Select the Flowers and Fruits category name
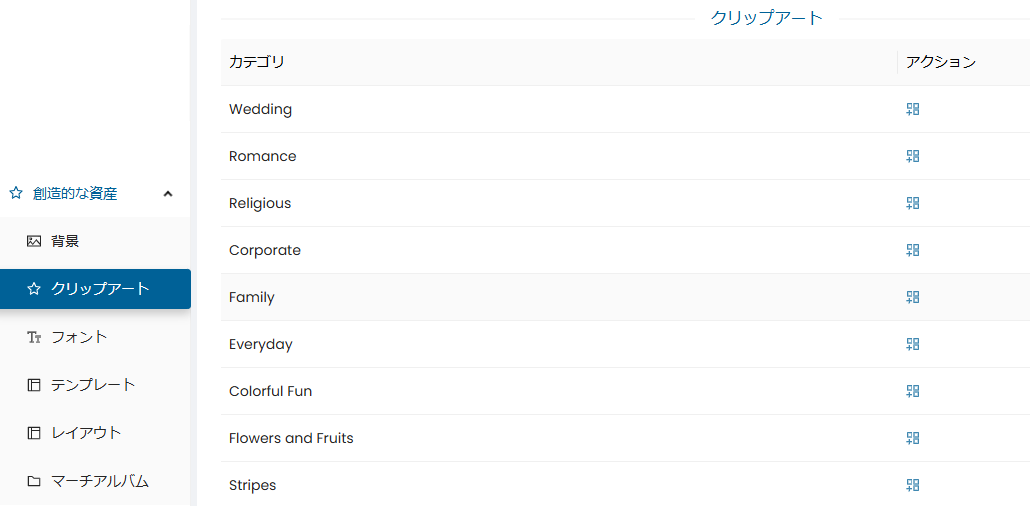The height and width of the screenshot is (506, 1030). click(x=291, y=438)
